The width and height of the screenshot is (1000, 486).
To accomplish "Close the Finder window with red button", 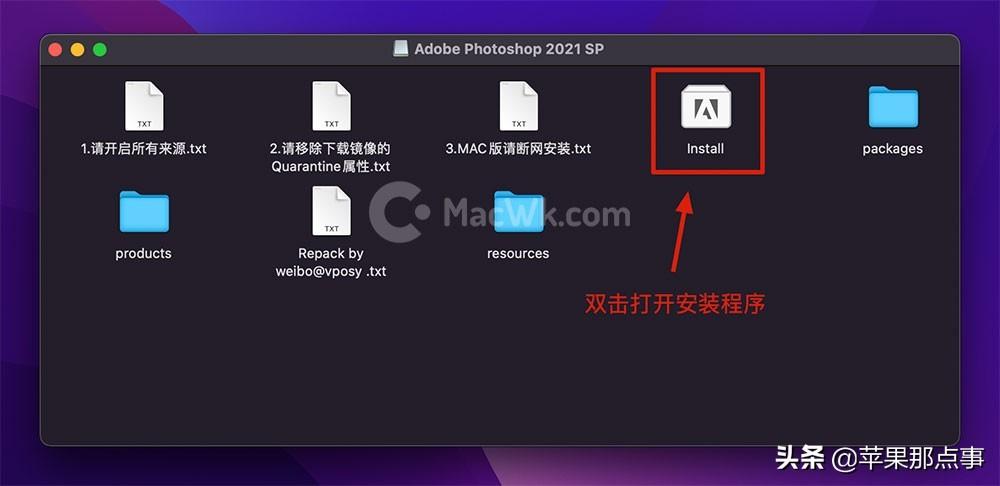I will click(55, 50).
